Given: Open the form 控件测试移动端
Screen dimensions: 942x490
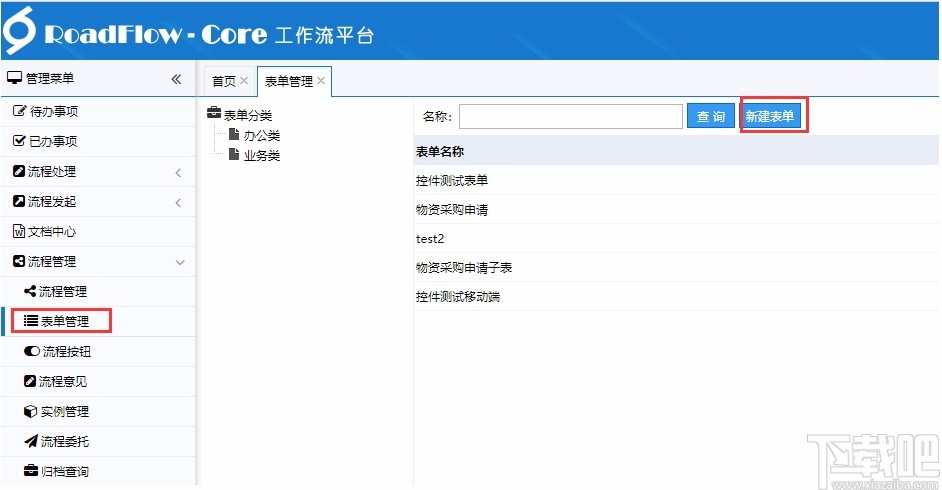Looking at the screenshot, I should point(458,296).
